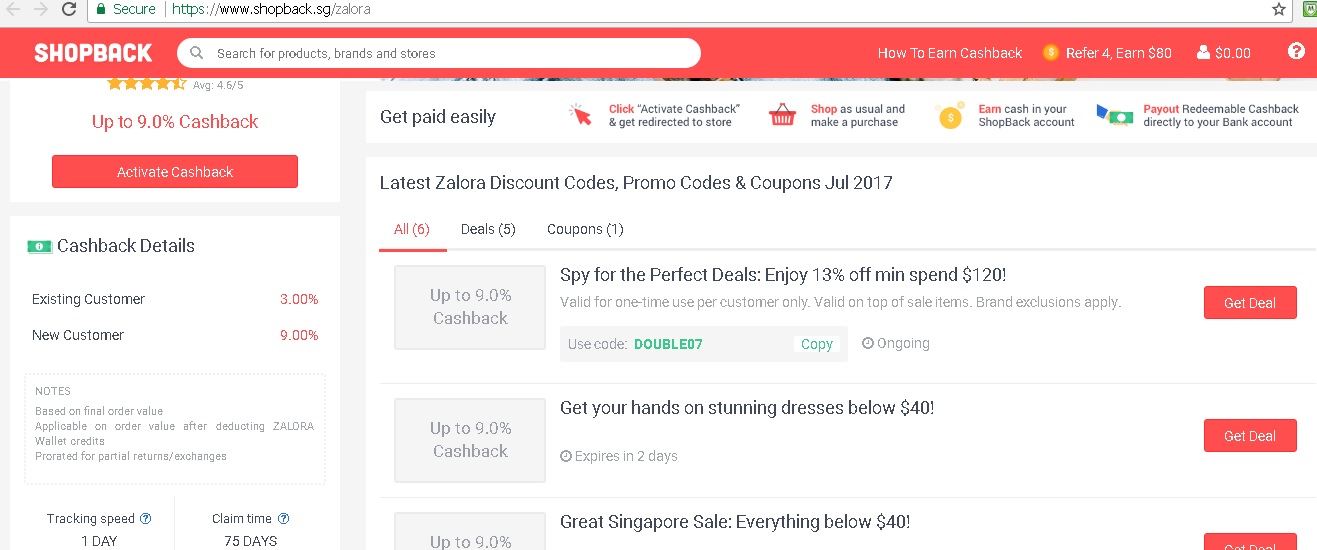Select the All (6) tab
Screen dimensions: 1317x550
(x=412, y=229)
